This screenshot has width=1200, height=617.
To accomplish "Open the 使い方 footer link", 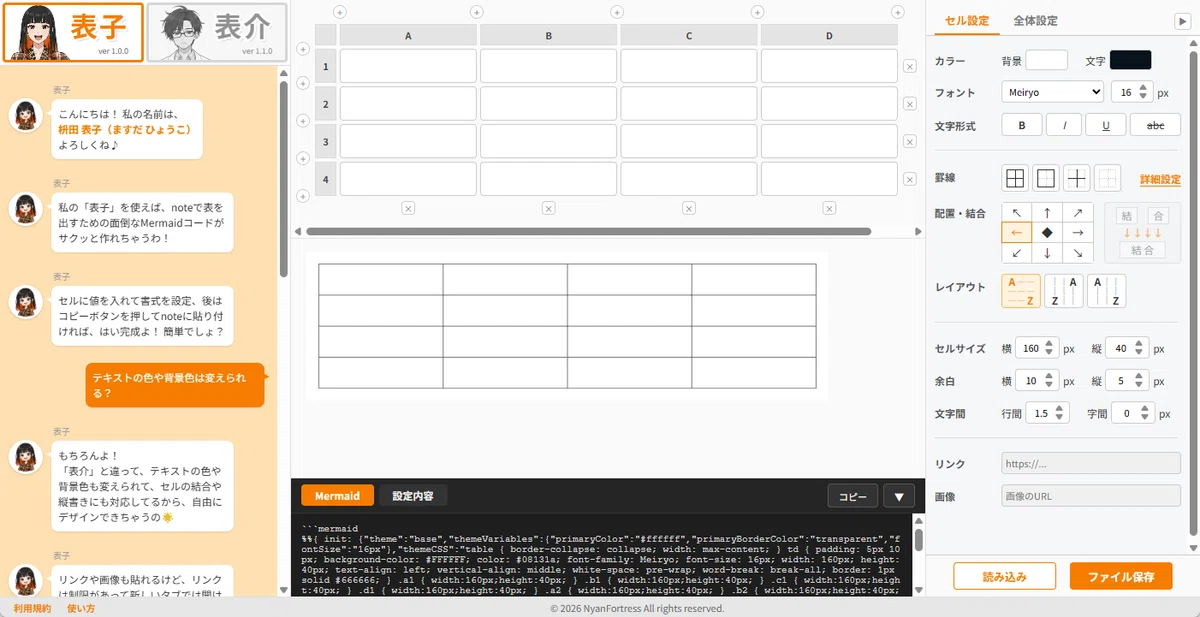I will 81,608.
